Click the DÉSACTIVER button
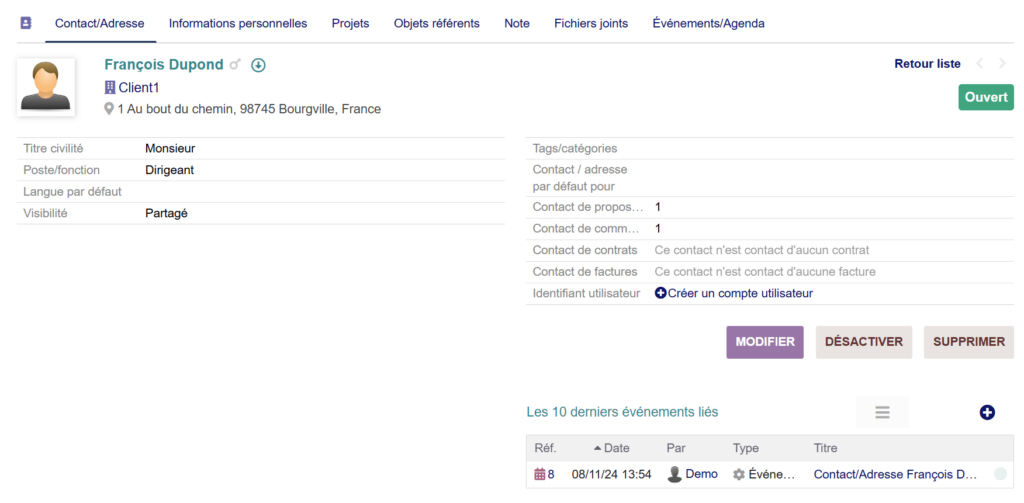1024x503 pixels. [863, 342]
